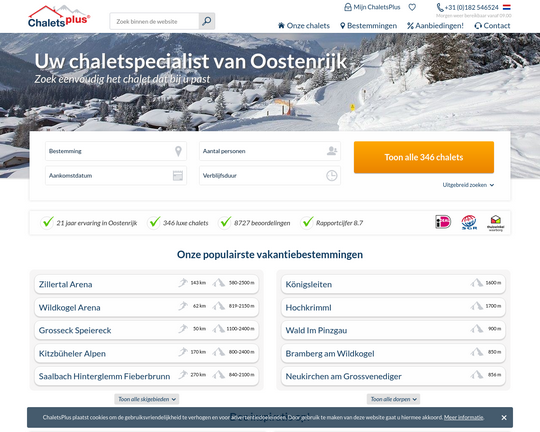The width and height of the screenshot is (540, 432).
Task: Open Kitzbüheler Alpen ski area
Action: 147,353
